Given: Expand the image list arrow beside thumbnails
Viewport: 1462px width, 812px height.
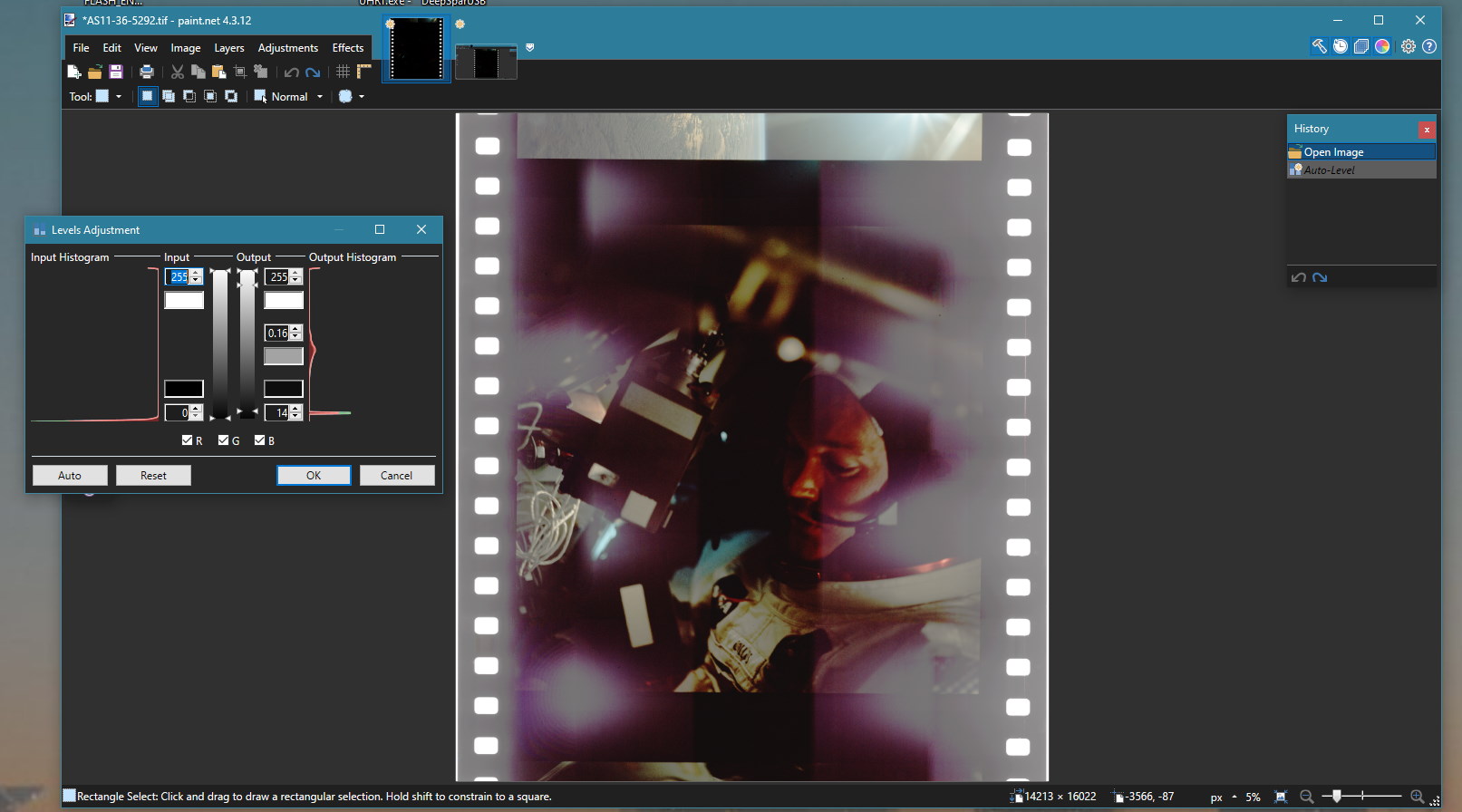Looking at the screenshot, I should [x=530, y=47].
